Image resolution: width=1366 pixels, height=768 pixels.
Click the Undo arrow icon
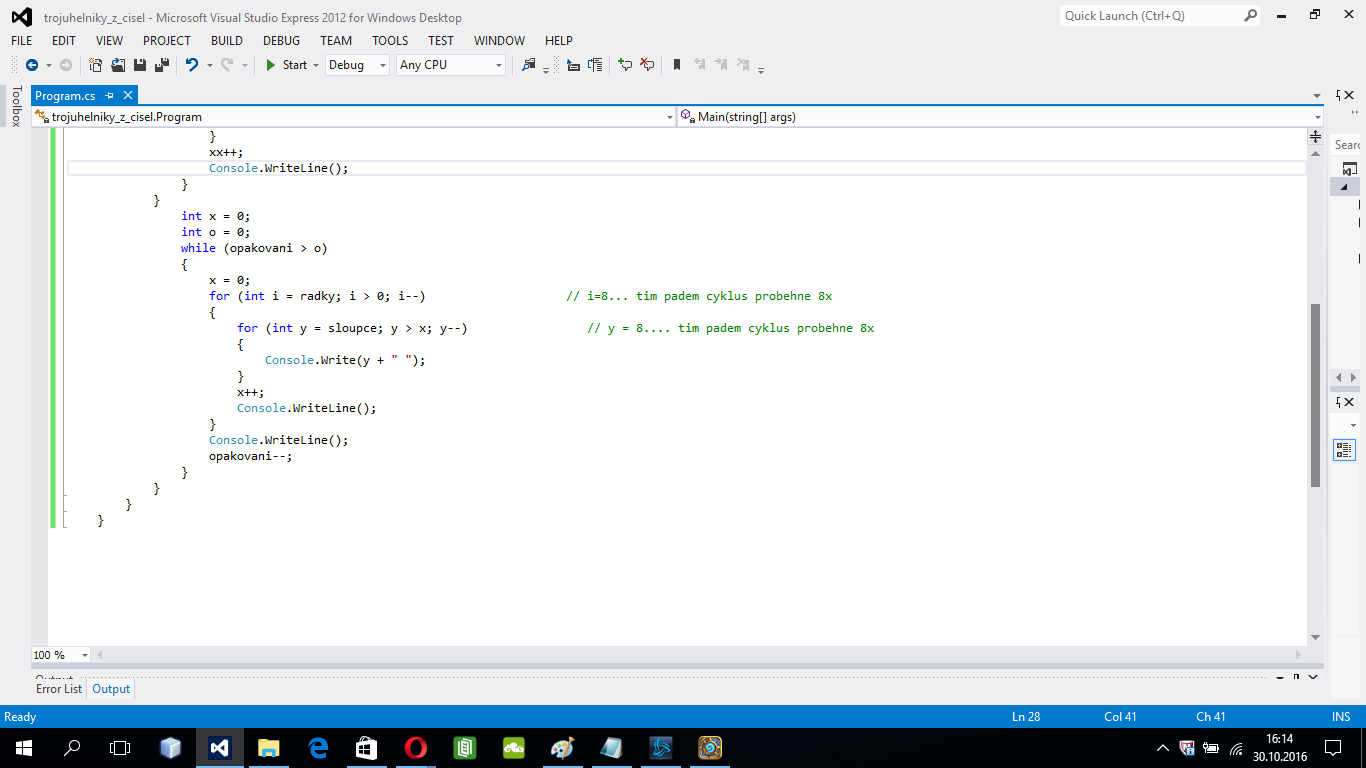coord(191,65)
